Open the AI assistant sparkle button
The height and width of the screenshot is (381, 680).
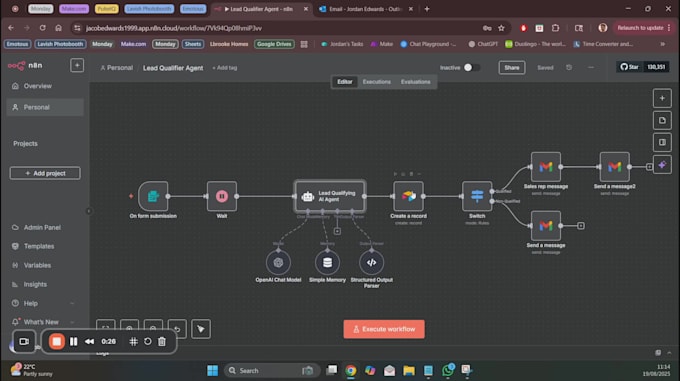click(662, 165)
